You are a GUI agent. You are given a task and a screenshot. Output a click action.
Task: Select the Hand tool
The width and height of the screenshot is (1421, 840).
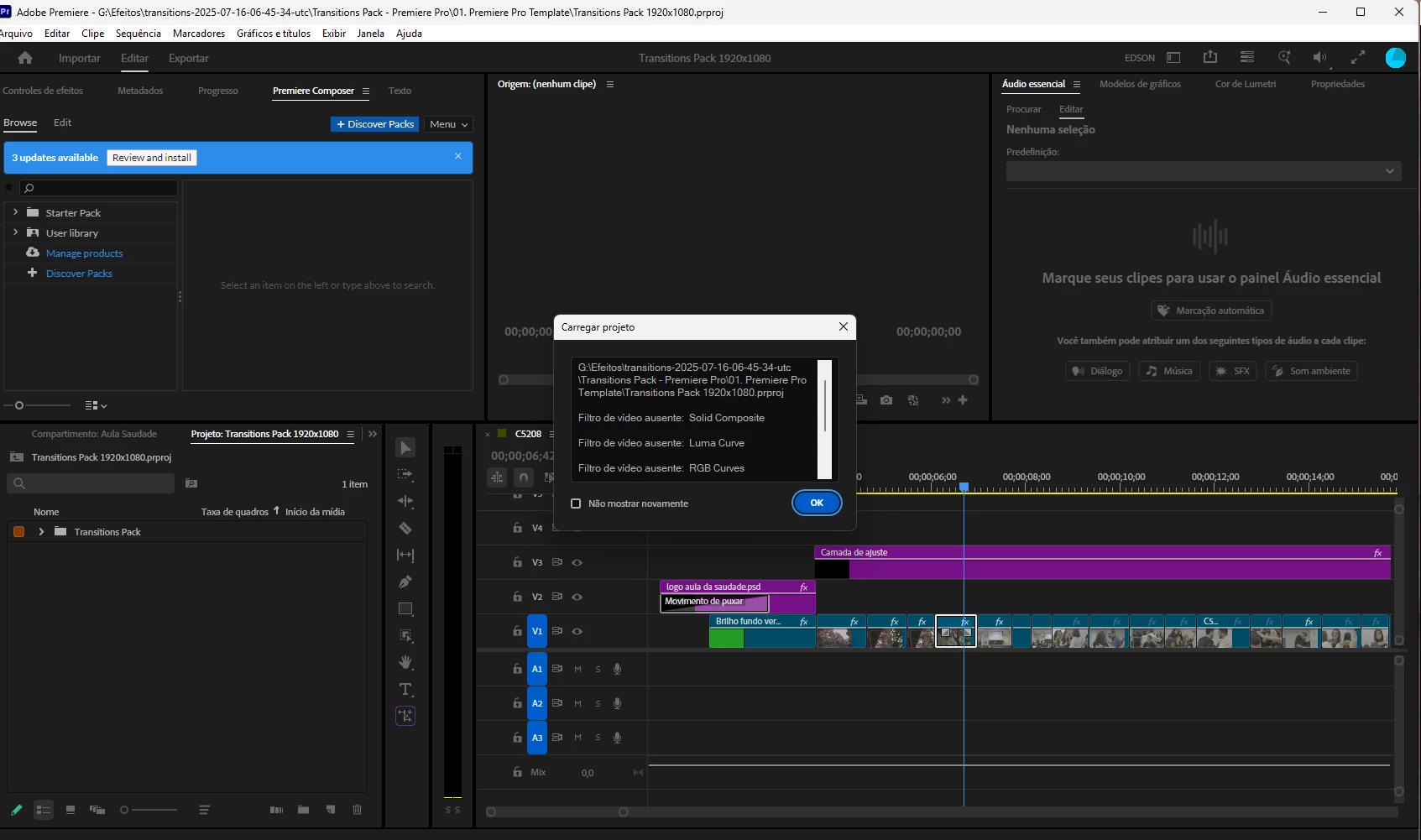coord(405,663)
